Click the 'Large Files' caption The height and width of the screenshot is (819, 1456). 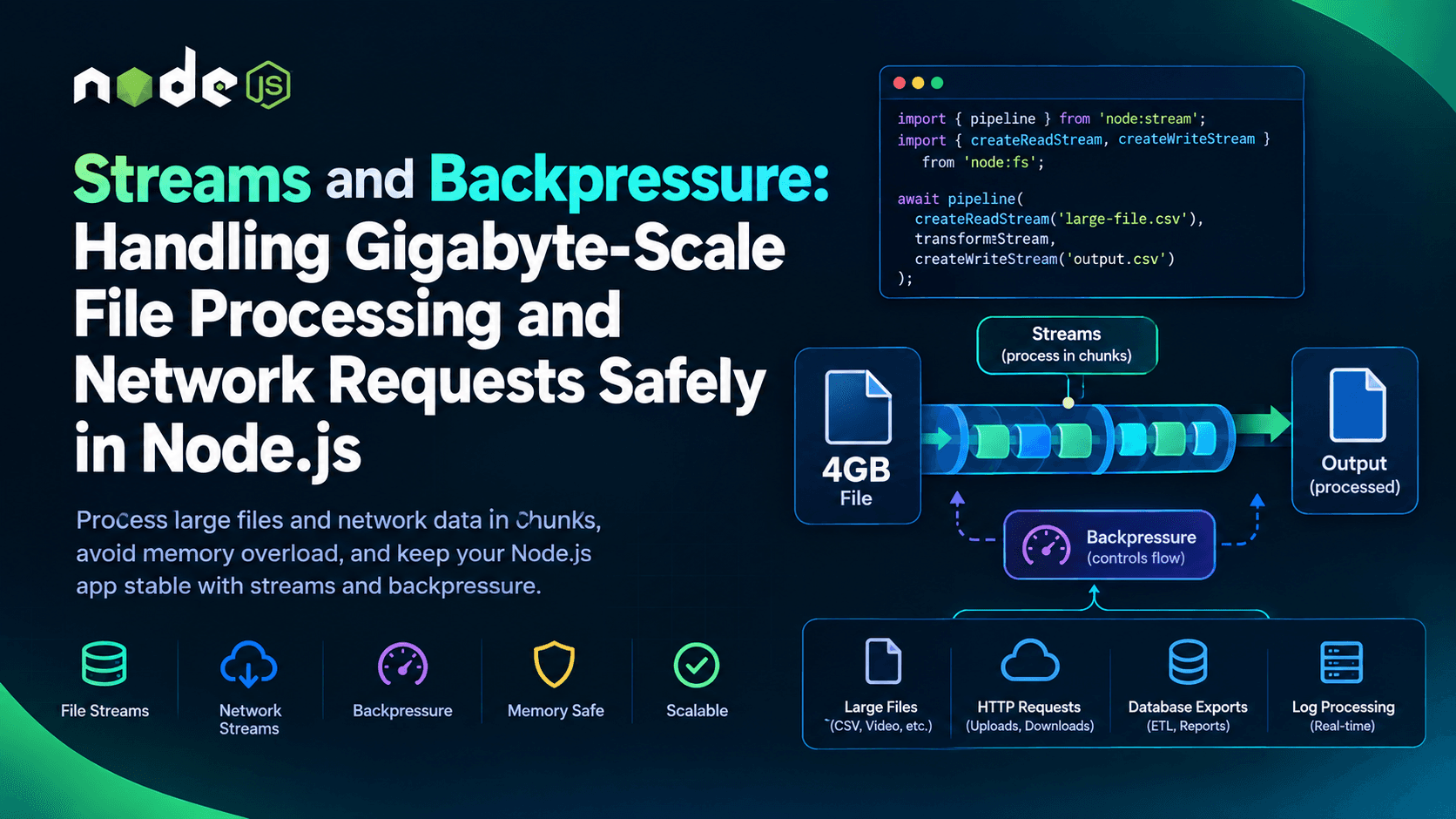[880, 707]
